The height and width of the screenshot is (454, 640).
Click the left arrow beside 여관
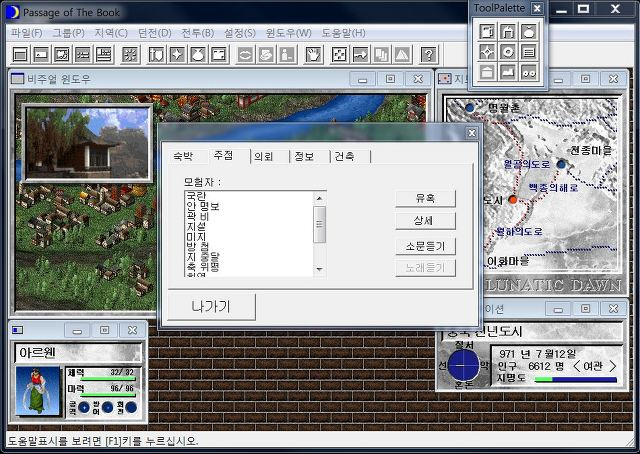point(576,366)
